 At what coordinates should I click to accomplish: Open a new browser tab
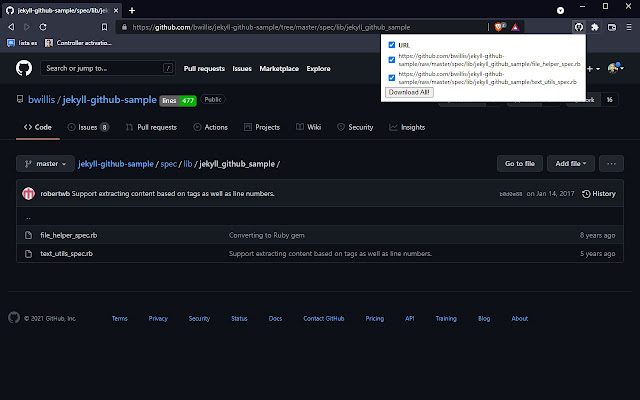(132, 11)
